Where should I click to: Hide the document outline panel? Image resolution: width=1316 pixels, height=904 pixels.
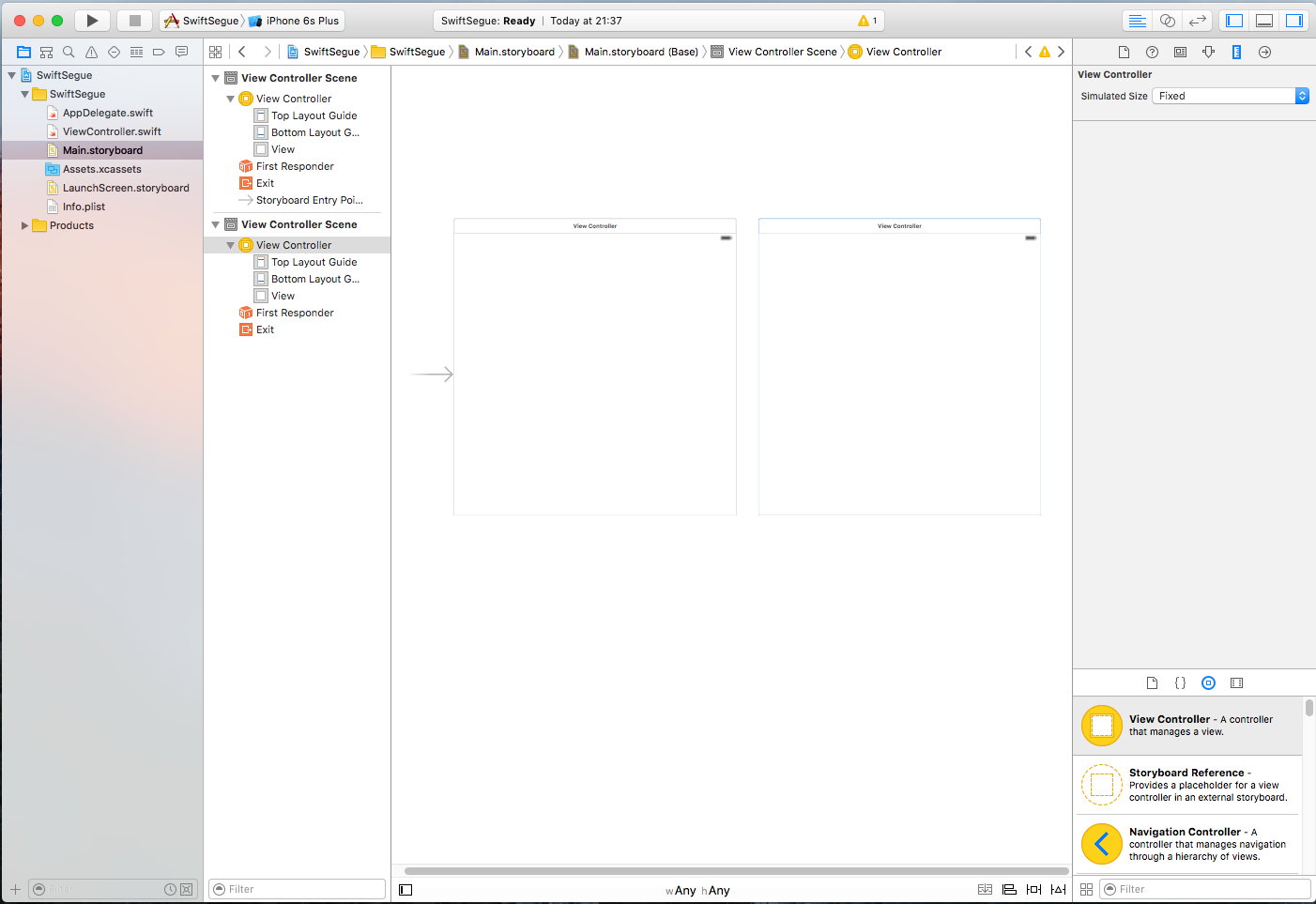406,890
